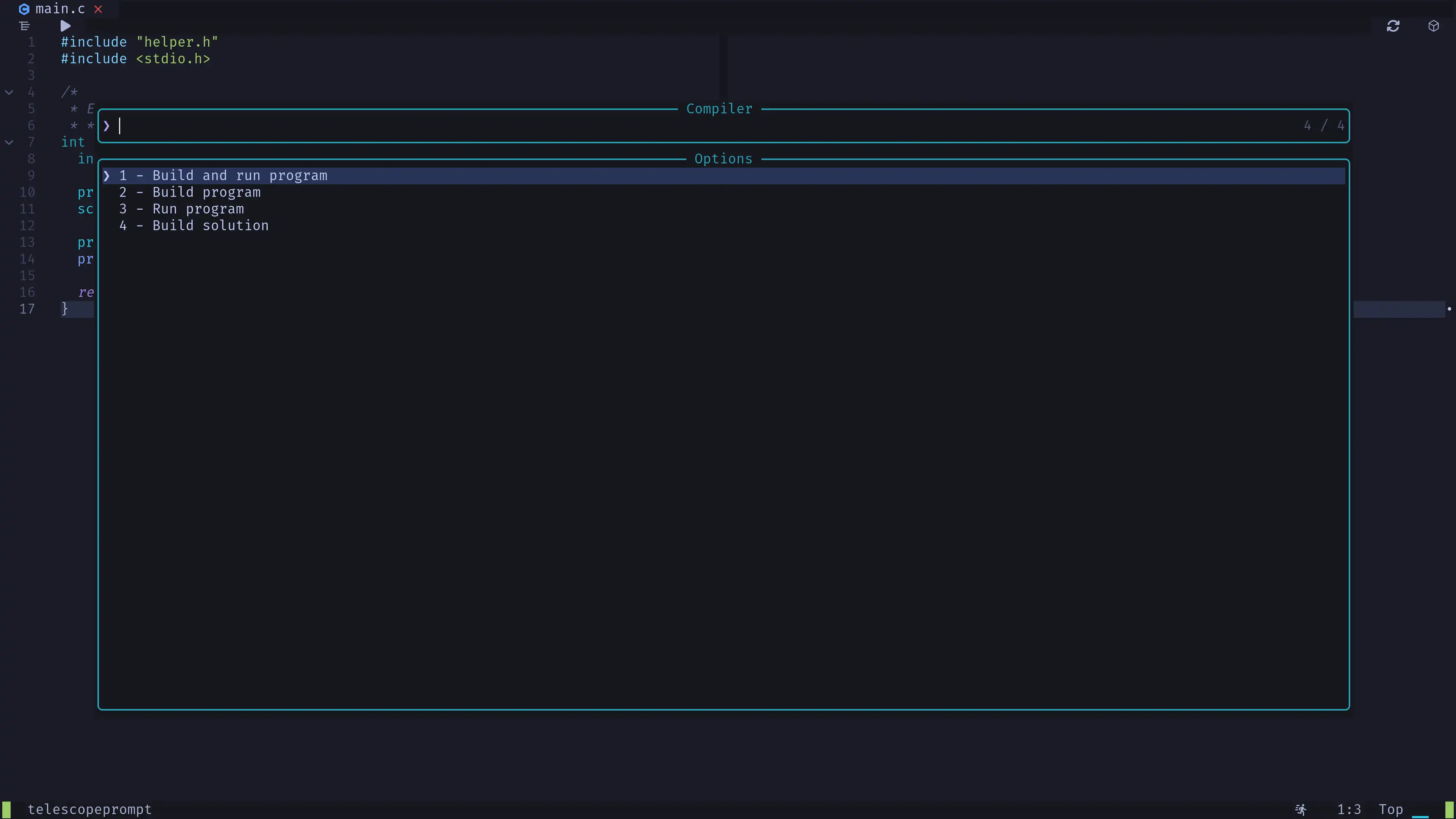The height and width of the screenshot is (819, 1456).
Task: Click line number 17 in gutter
Action: click(x=27, y=309)
